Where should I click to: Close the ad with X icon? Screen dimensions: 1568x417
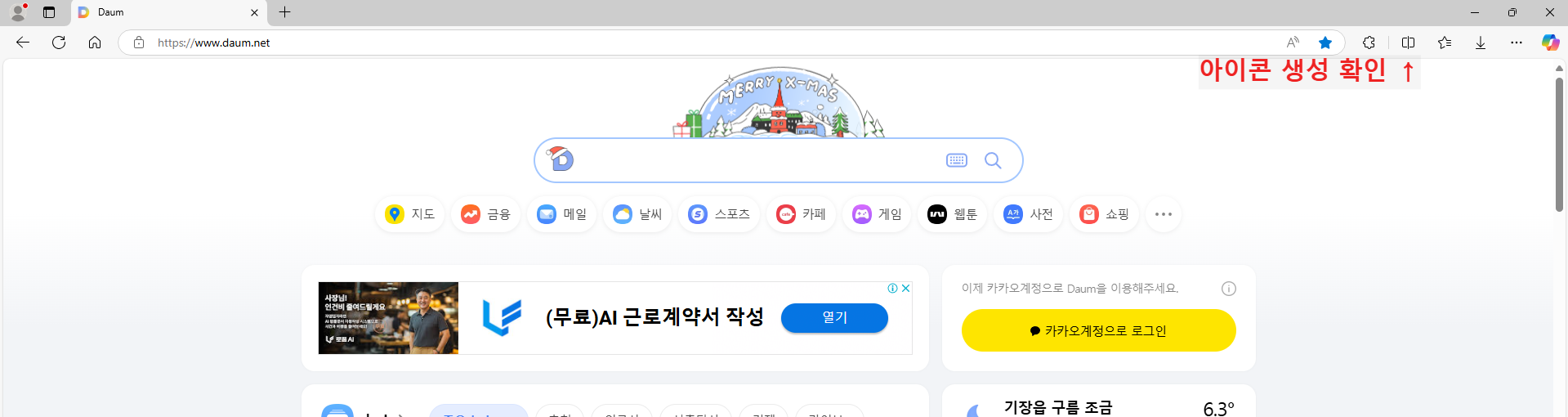pyautogui.click(x=905, y=288)
